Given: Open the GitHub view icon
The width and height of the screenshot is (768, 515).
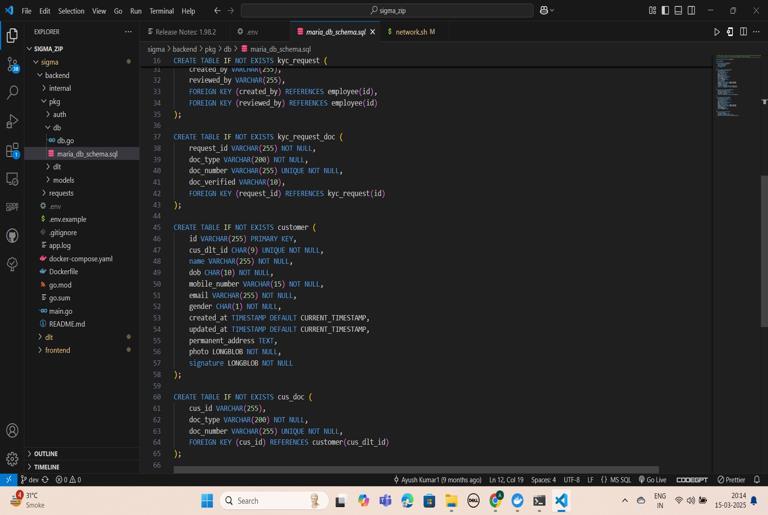Looking at the screenshot, I should click(12, 236).
